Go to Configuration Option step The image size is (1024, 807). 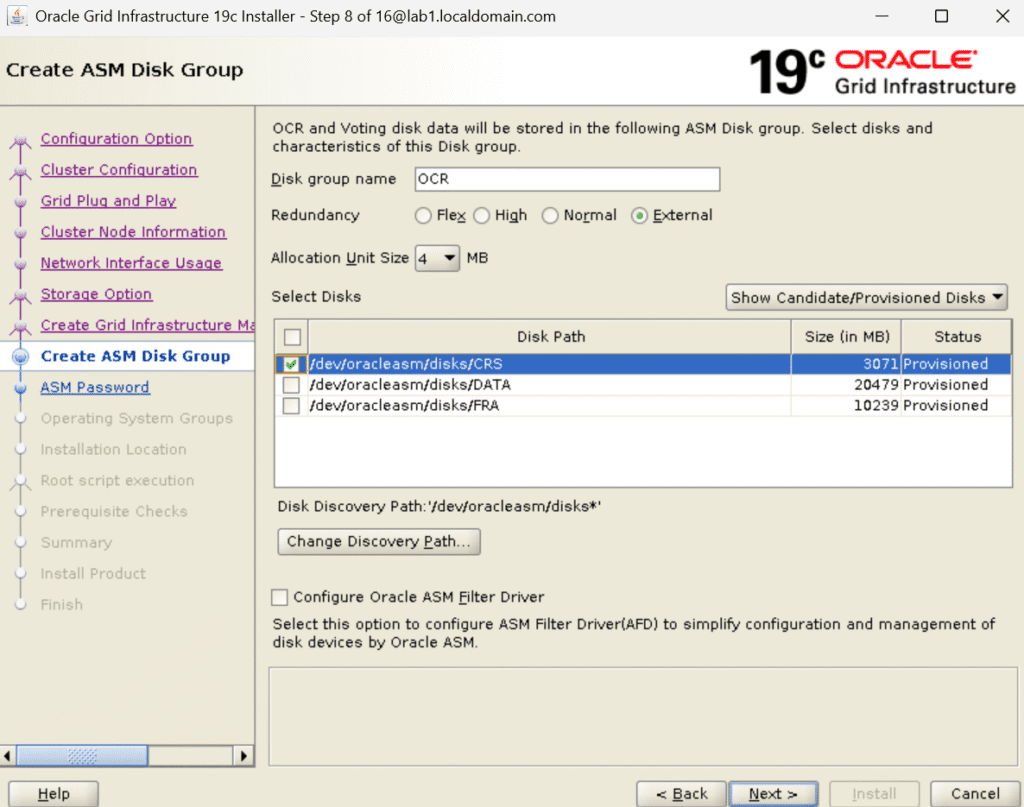click(x=116, y=138)
